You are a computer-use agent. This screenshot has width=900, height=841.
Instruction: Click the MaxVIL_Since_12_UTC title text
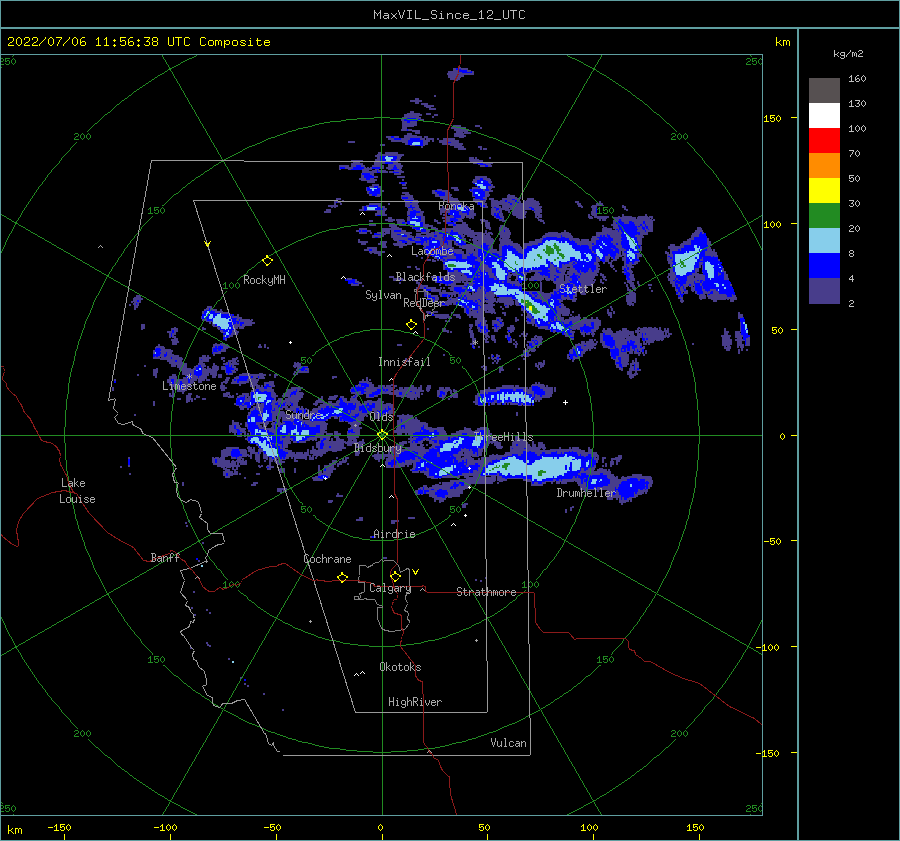[x=449, y=15]
